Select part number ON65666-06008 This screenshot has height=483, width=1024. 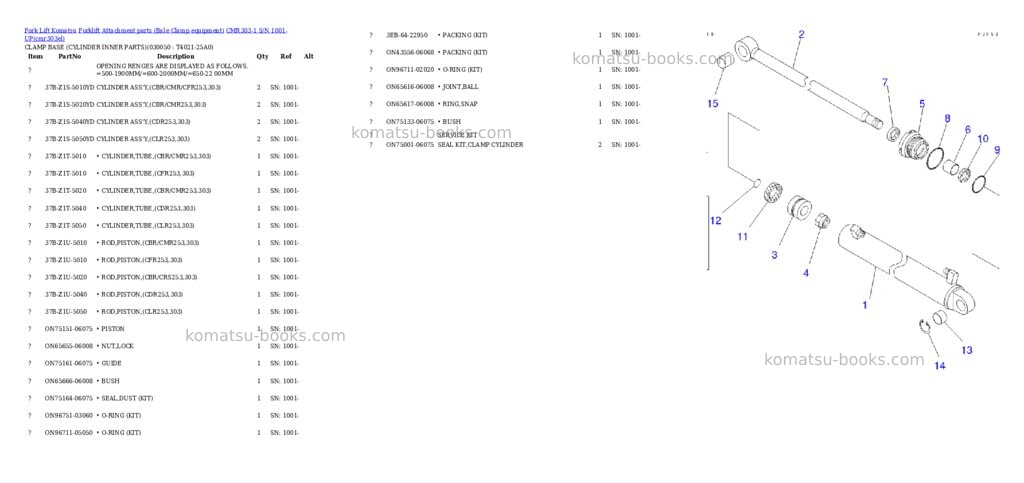point(69,381)
